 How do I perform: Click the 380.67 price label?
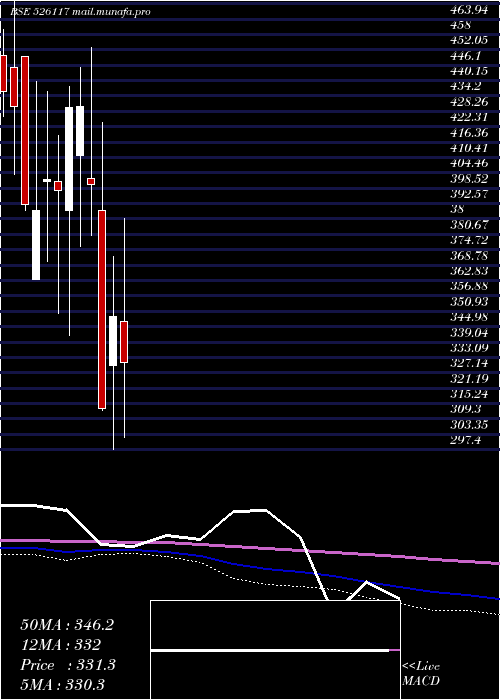pyautogui.click(x=469, y=225)
